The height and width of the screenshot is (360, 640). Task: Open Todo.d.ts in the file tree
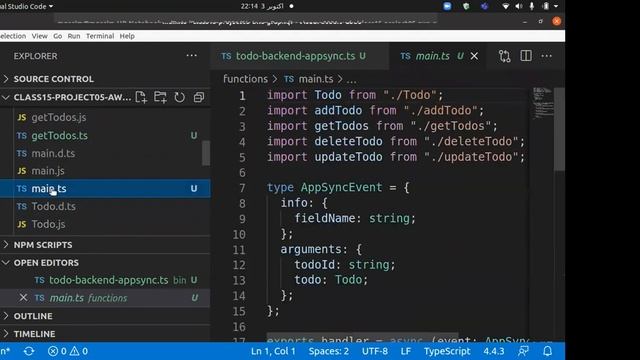tap(105, 207)
